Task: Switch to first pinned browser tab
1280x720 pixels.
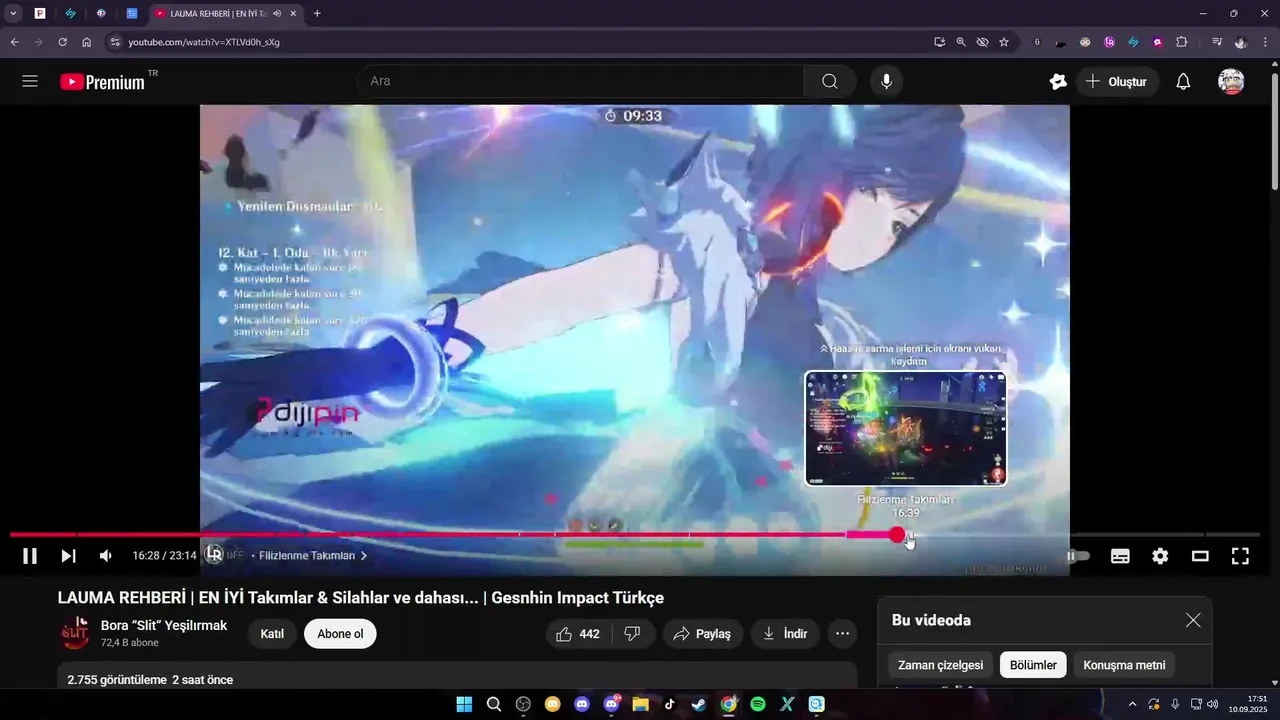Action: click(40, 13)
